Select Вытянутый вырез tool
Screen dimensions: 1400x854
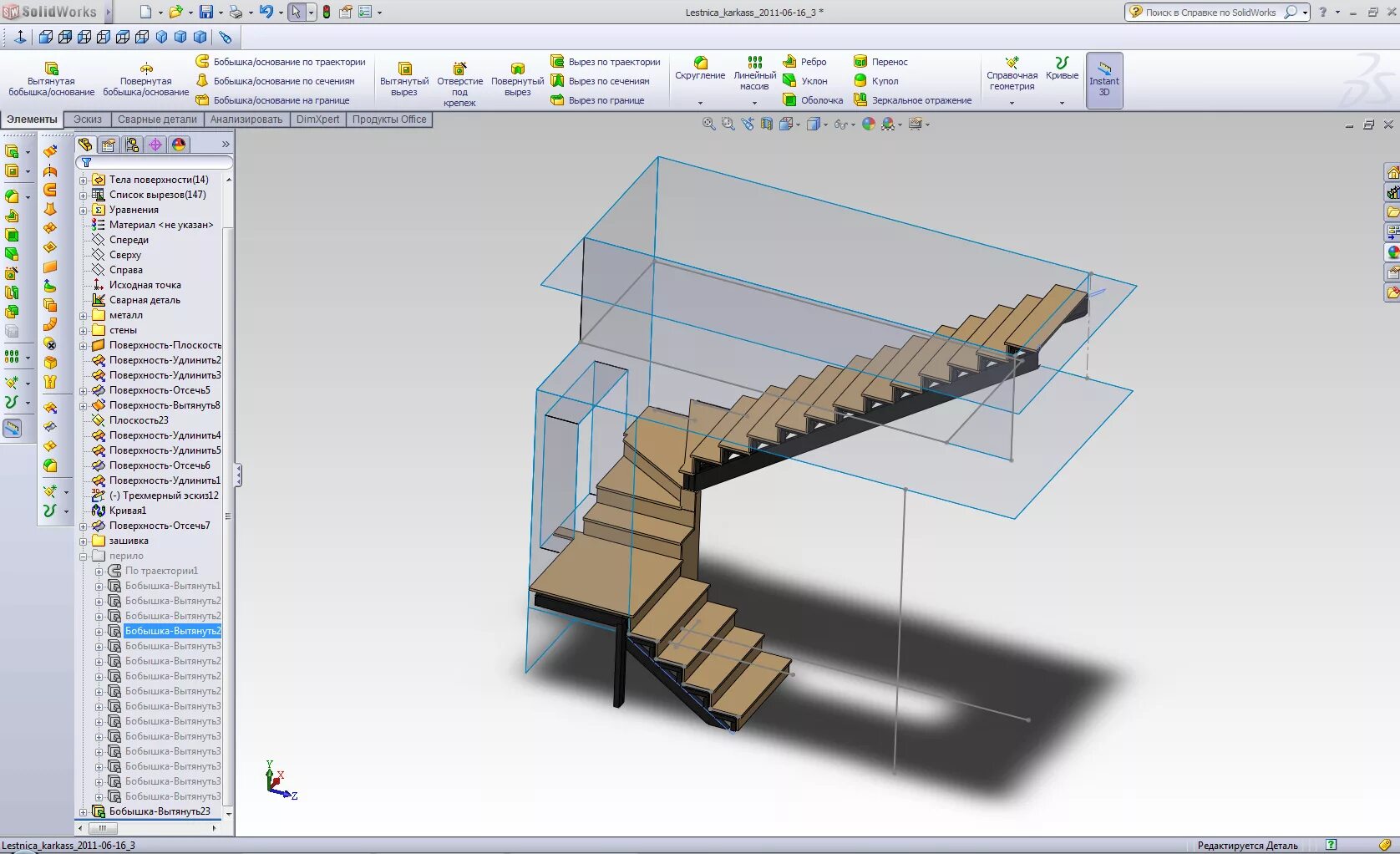[x=404, y=80]
